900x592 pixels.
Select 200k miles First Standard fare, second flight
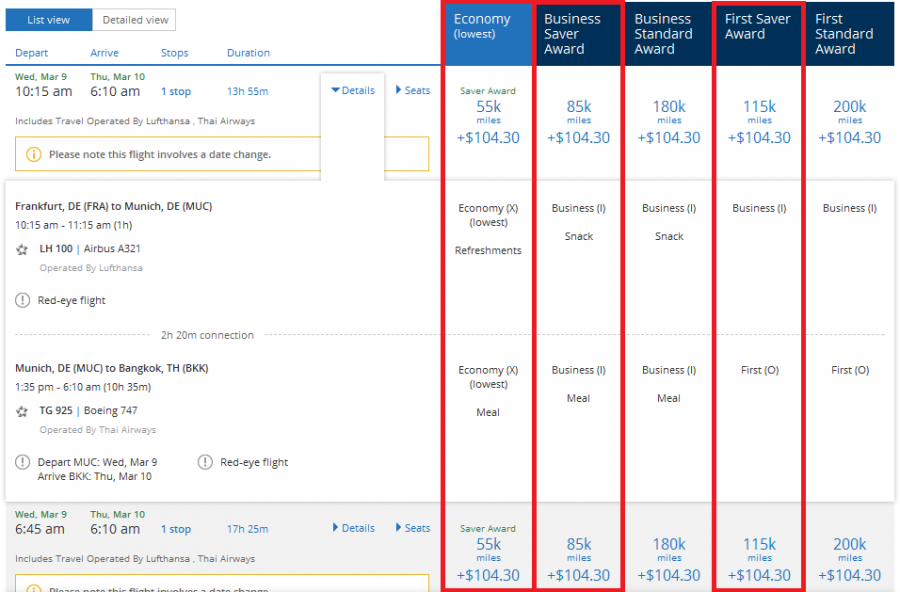(849, 559)
